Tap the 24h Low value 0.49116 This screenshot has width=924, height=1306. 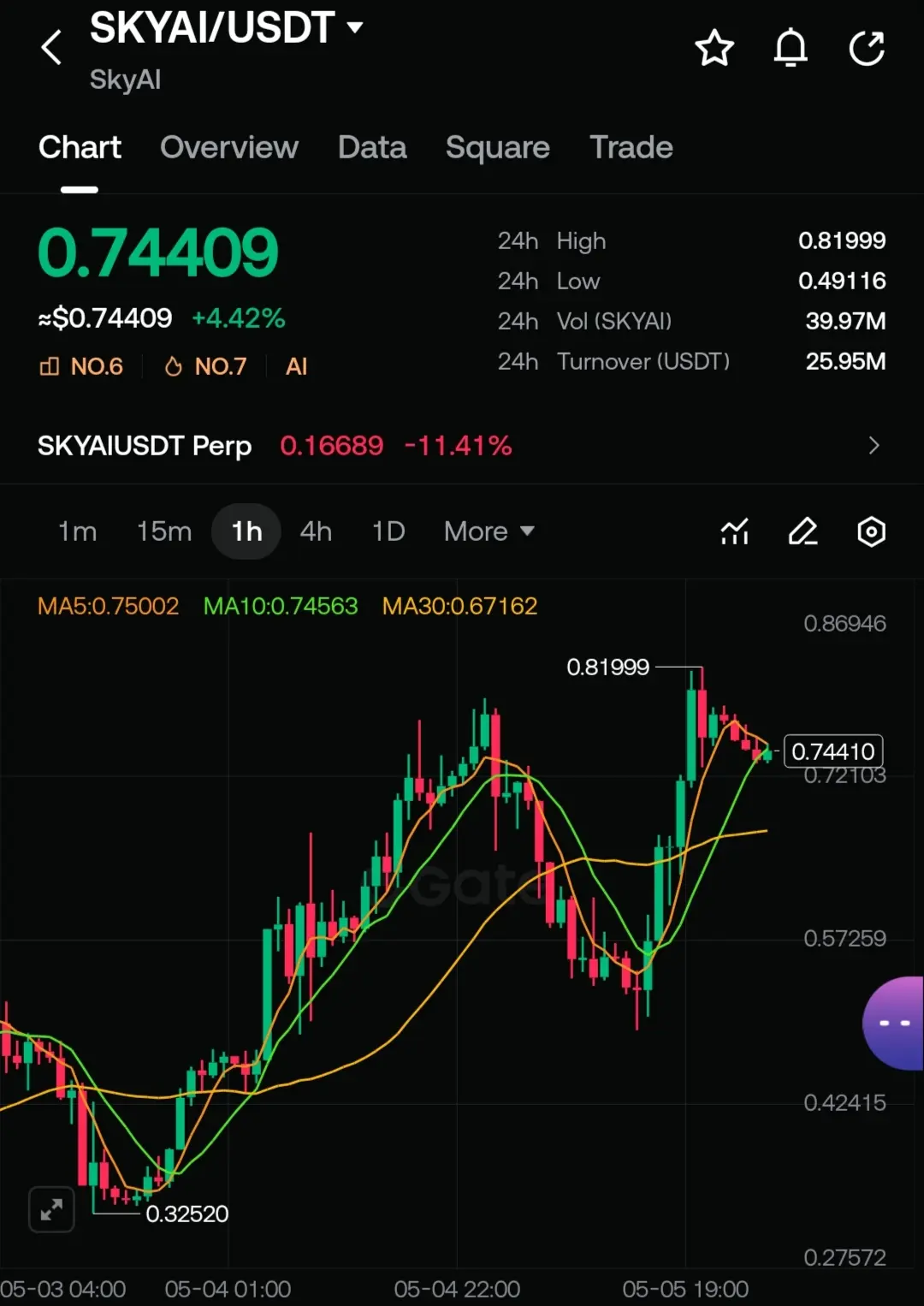(x=842, y=281)
